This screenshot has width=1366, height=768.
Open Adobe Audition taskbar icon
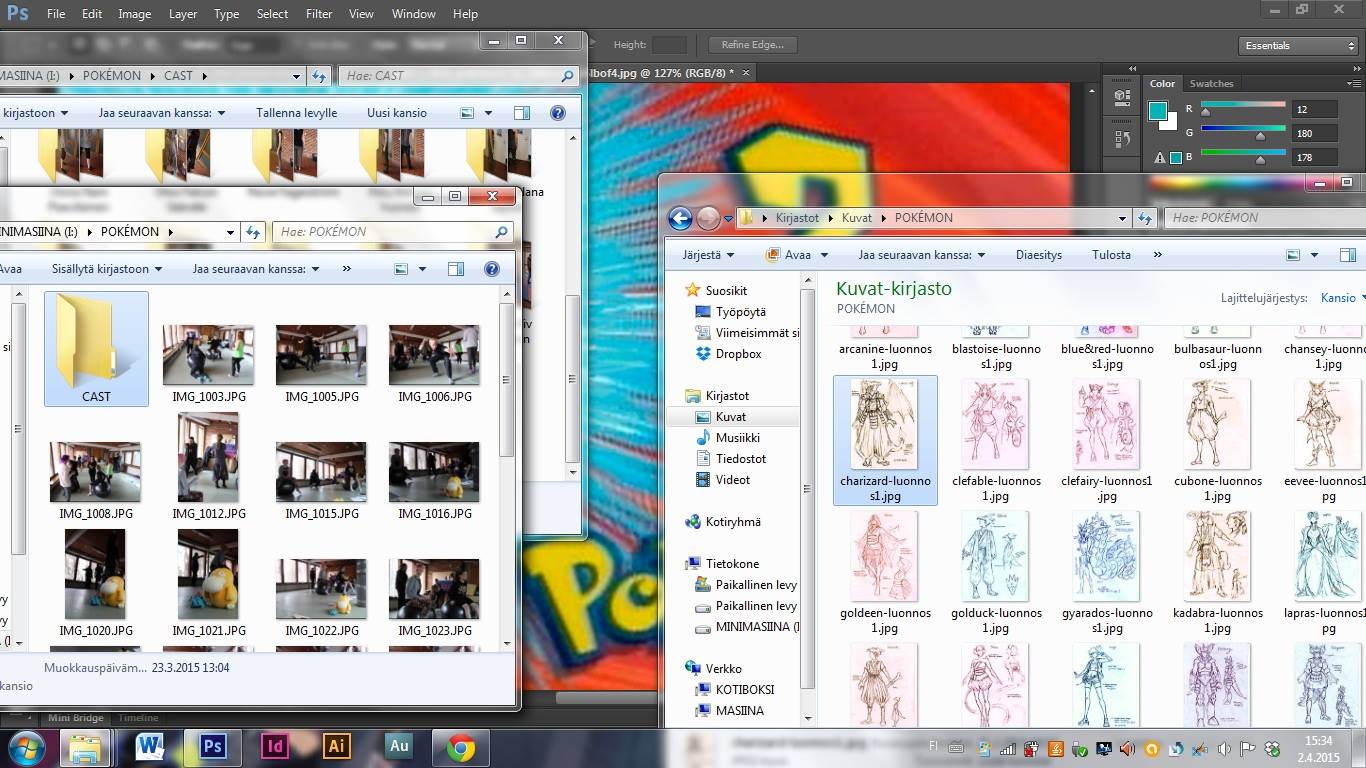(x=399, y=746)
